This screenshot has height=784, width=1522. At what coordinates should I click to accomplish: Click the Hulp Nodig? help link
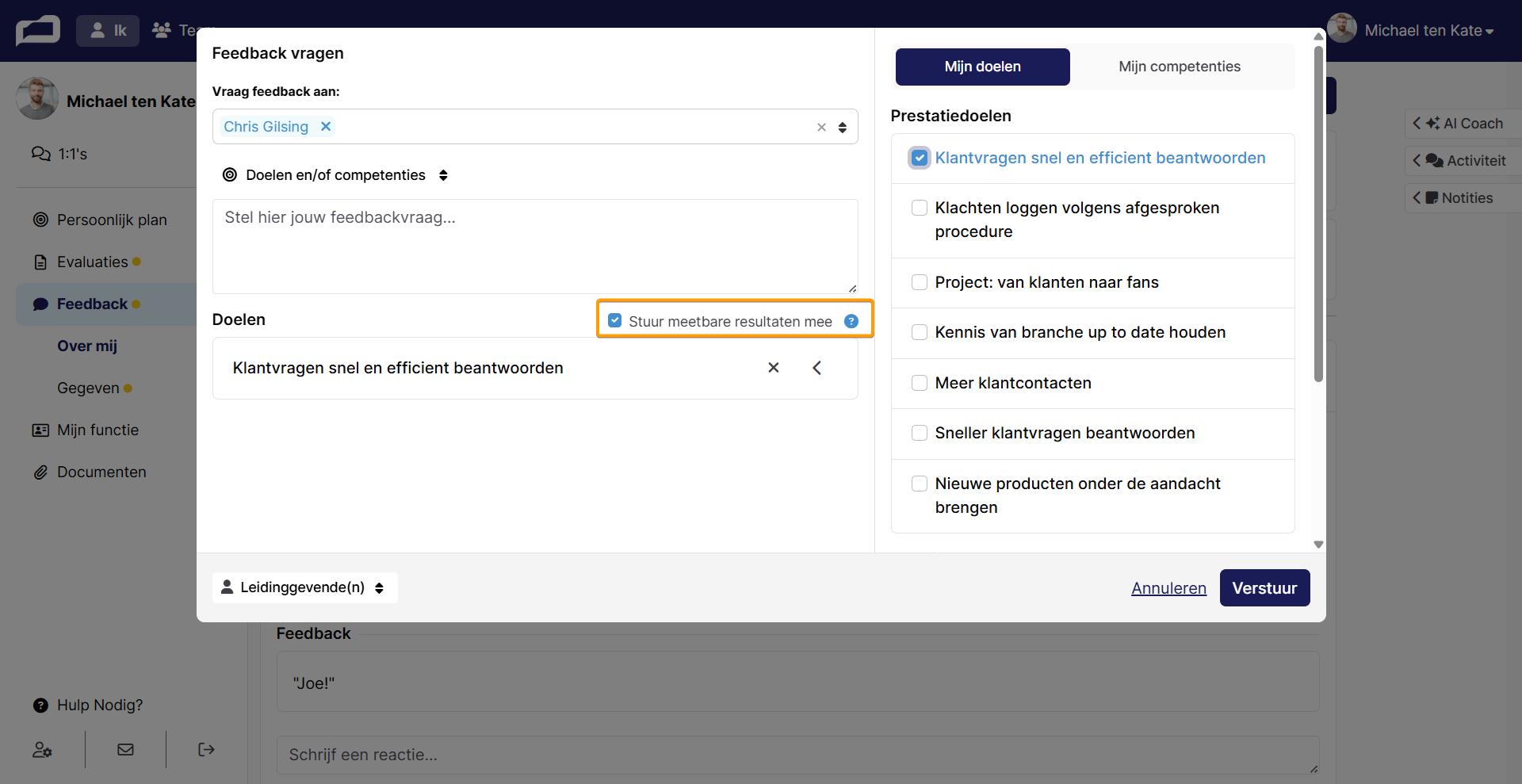88,705
